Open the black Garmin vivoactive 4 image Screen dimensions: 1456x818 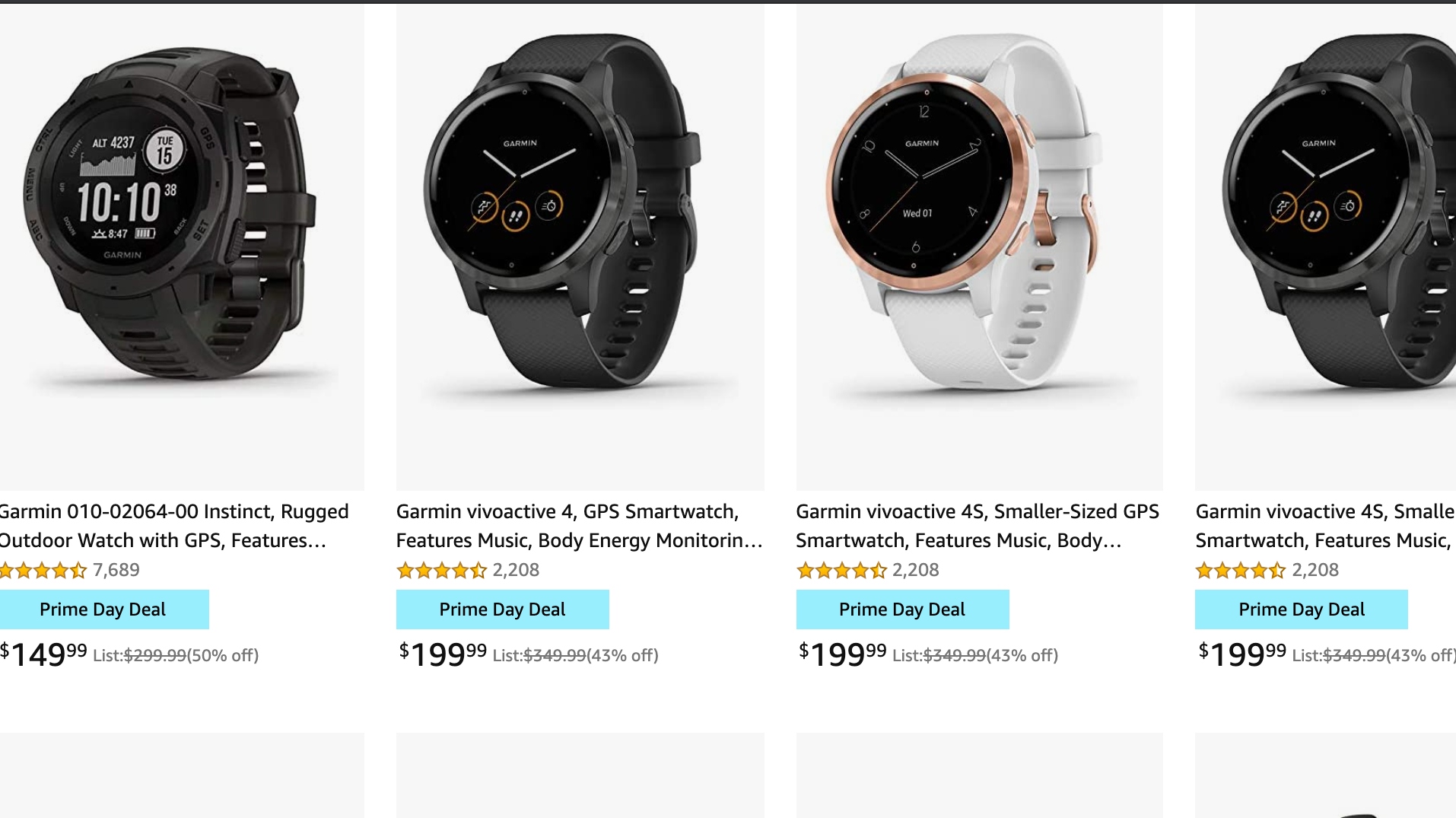click(x=580, y=247)
